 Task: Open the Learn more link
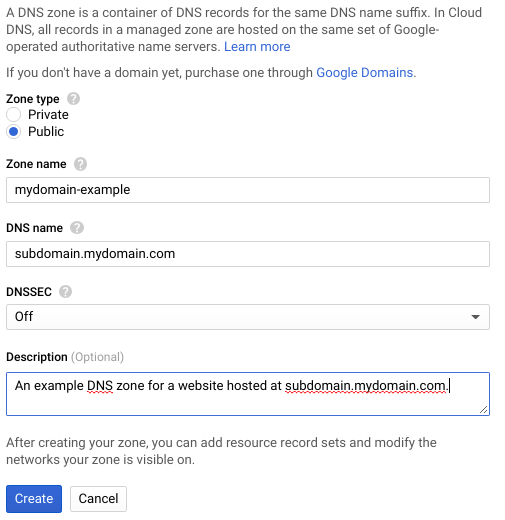point(257,47)
